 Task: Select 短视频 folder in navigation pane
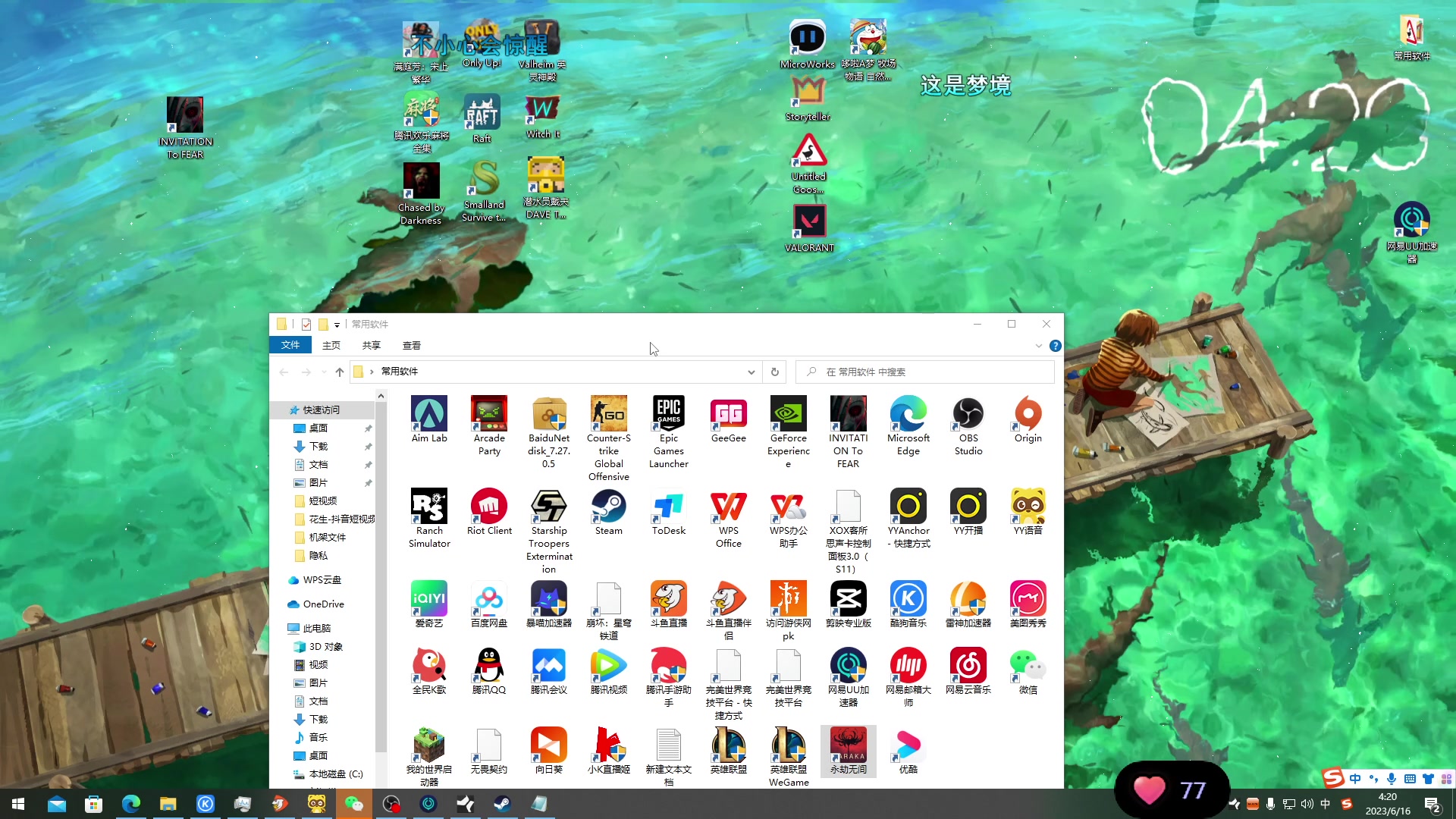[323, 500]
